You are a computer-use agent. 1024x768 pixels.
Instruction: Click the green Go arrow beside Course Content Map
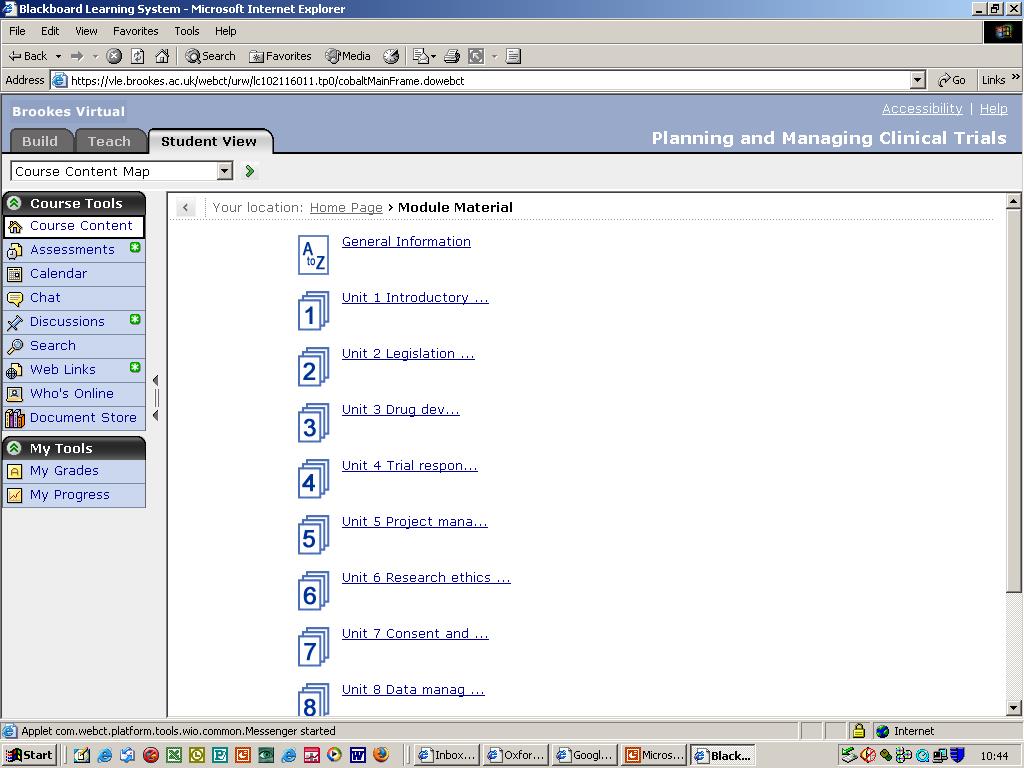pyautogui.click(x=249, y=171)
